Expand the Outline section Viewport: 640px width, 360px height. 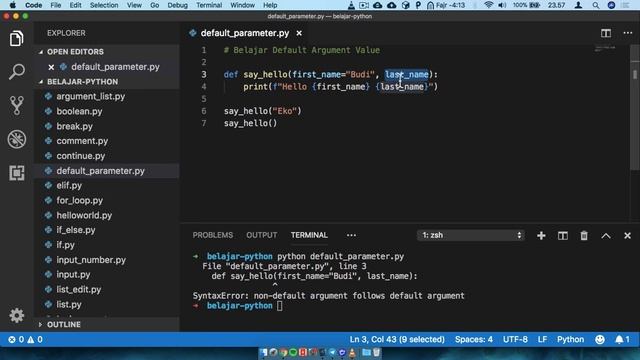pyautogui.click(x=64, y=324)
